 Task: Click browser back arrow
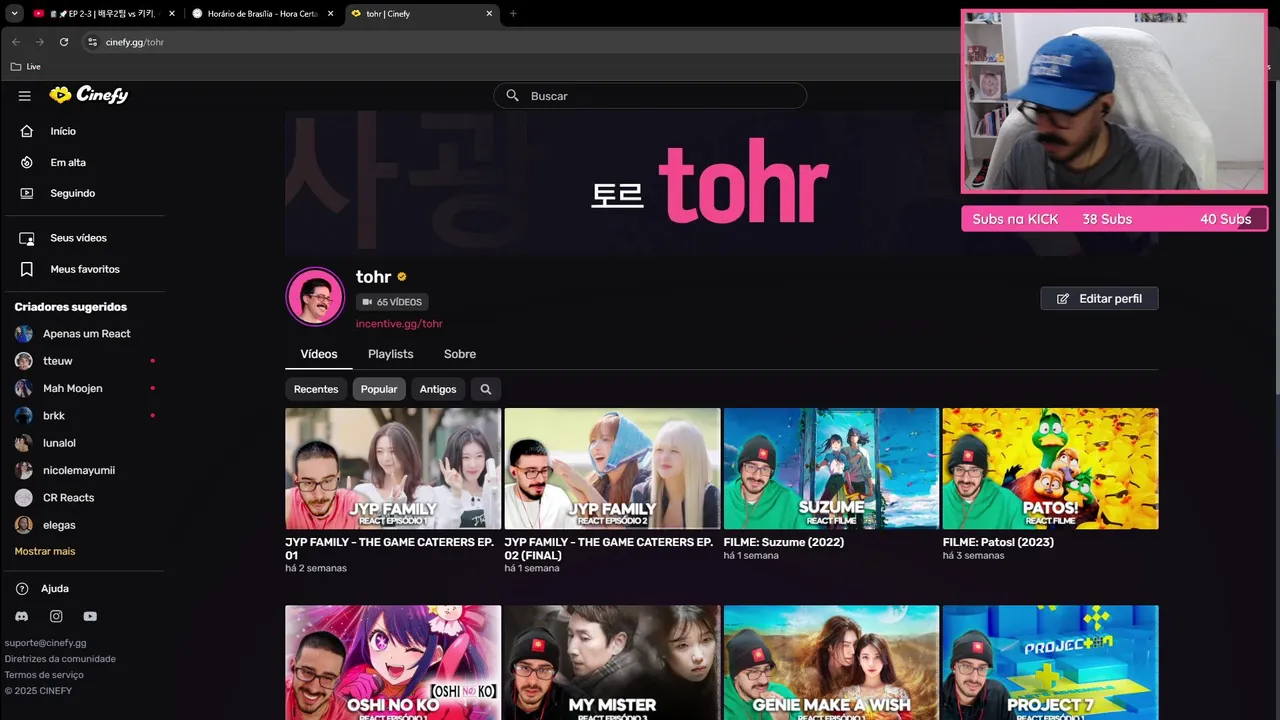click(x=16, y=42)
